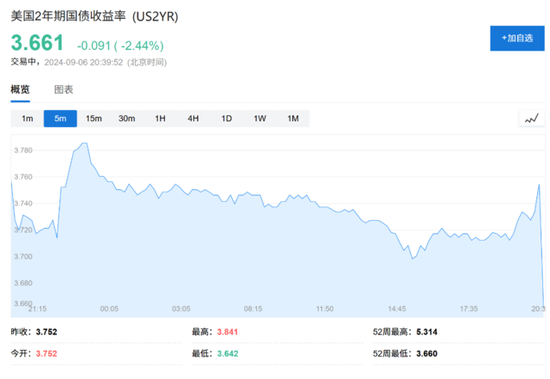Click the 52周最高 value 5.314
The image size is (550, 379).
tap(427, 332)
